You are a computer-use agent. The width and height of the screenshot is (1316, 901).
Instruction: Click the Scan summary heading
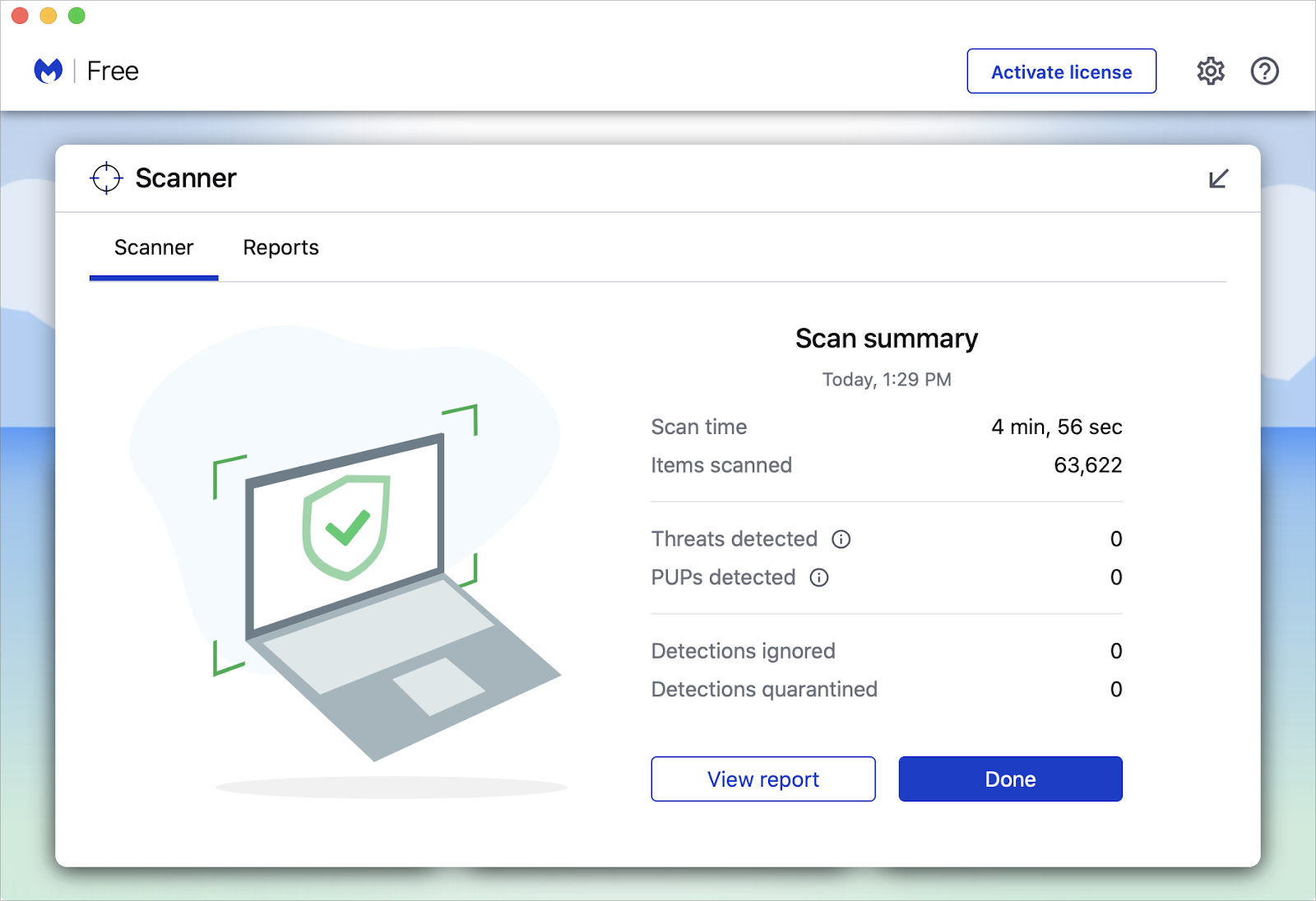tap(886, 339)
